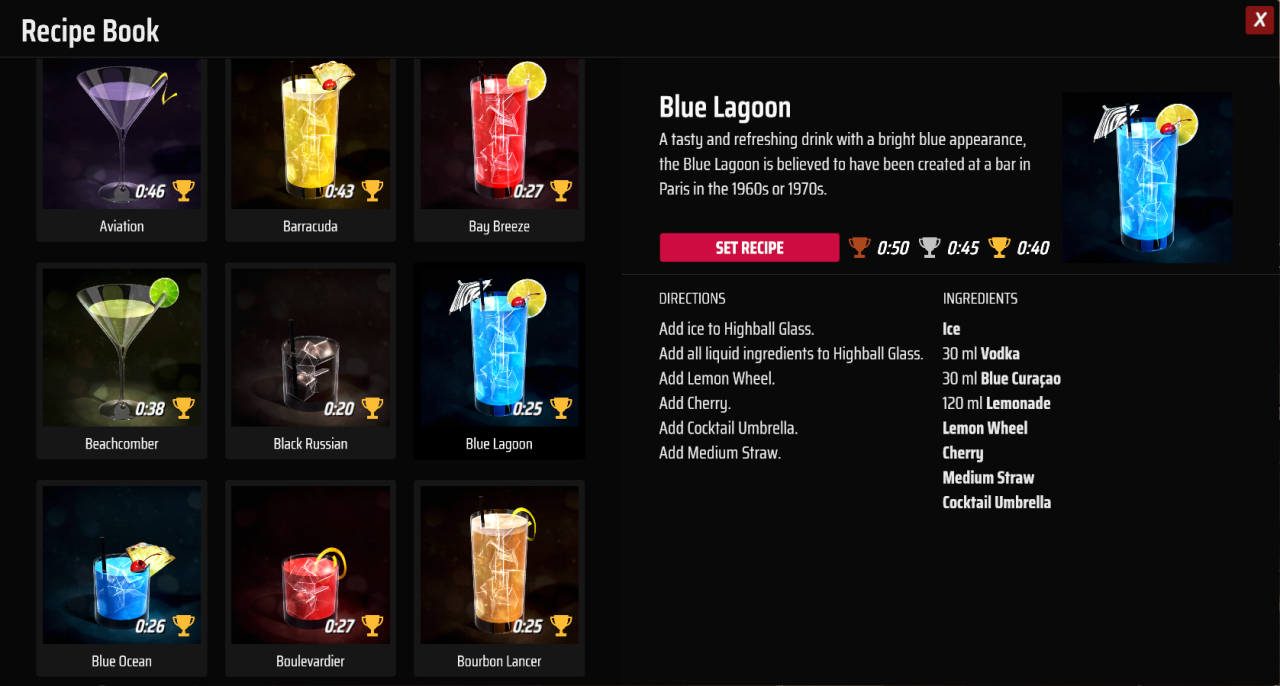
Task: Click the Set Recipe button
Action: [749, 248]
